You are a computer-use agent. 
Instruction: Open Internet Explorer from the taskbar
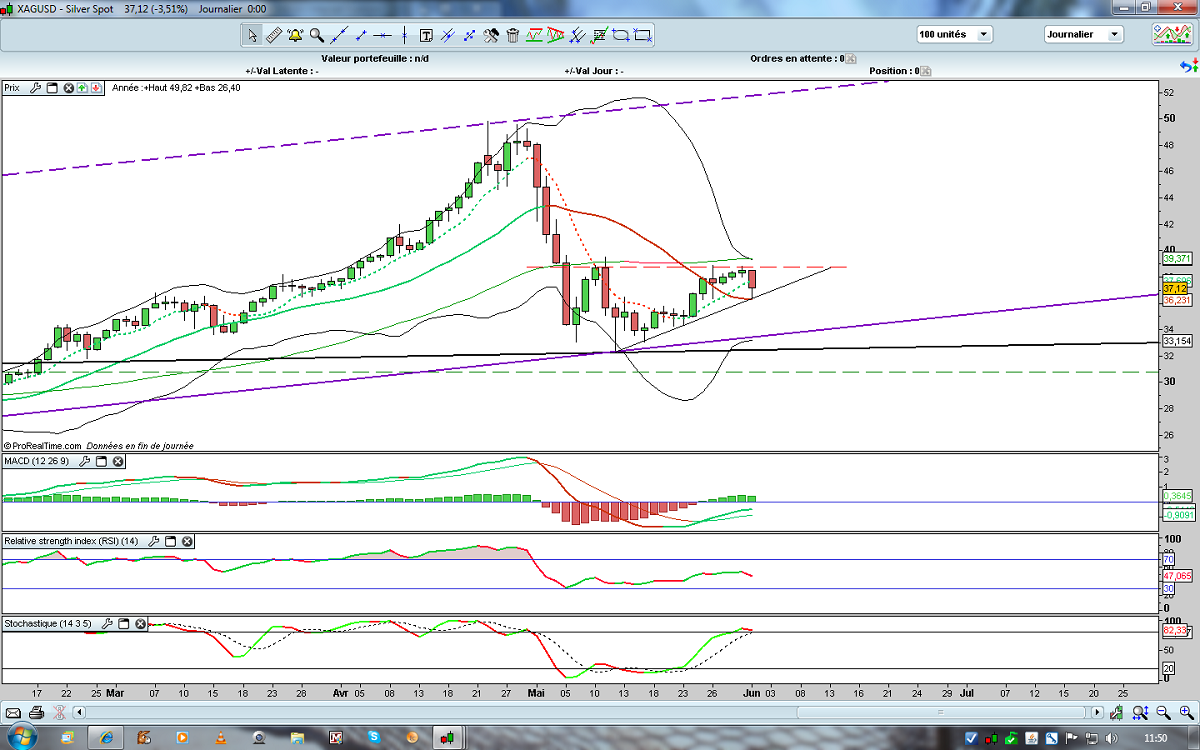103,738
